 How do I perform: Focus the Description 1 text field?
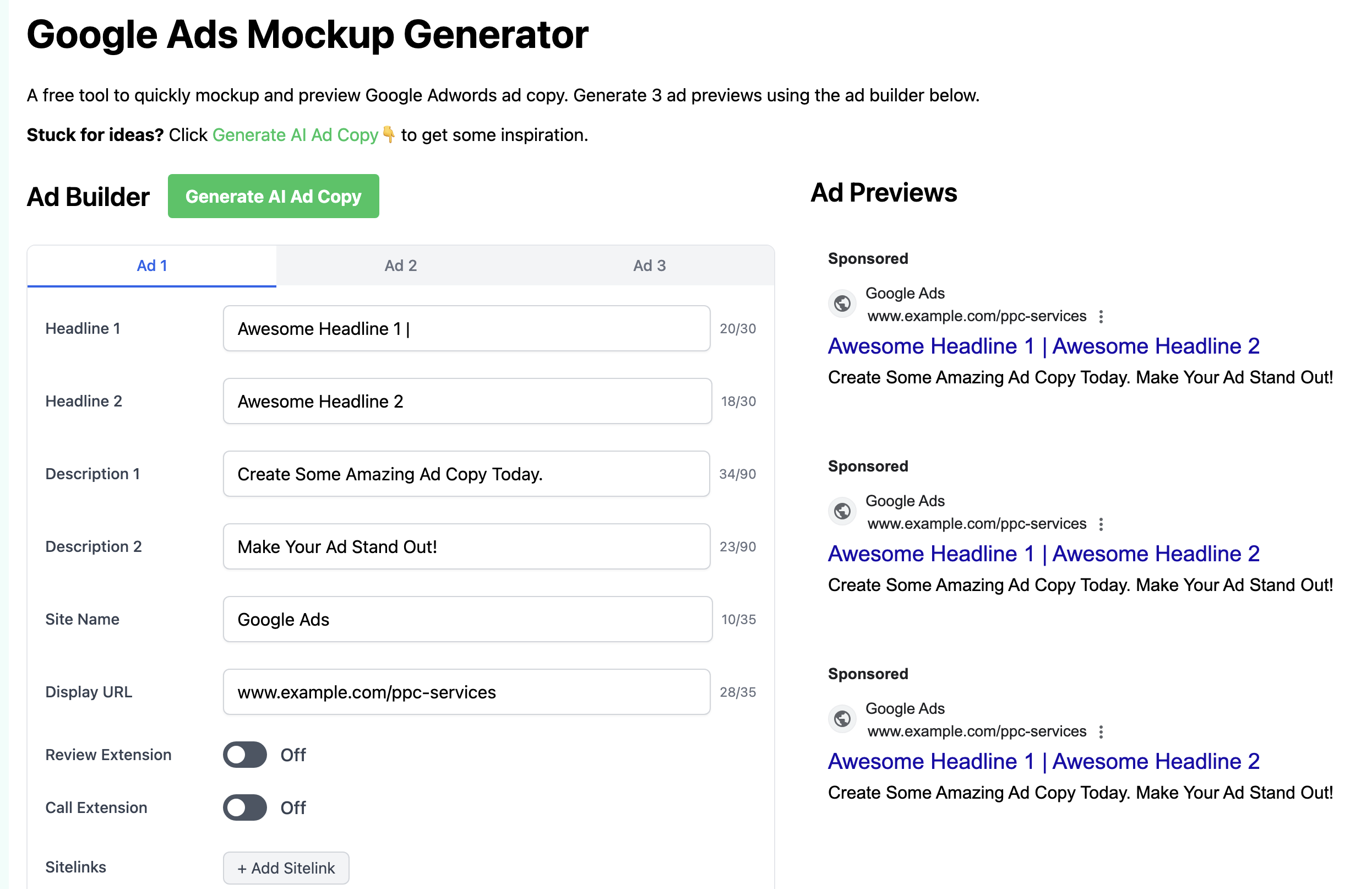(x=466, y=474)
